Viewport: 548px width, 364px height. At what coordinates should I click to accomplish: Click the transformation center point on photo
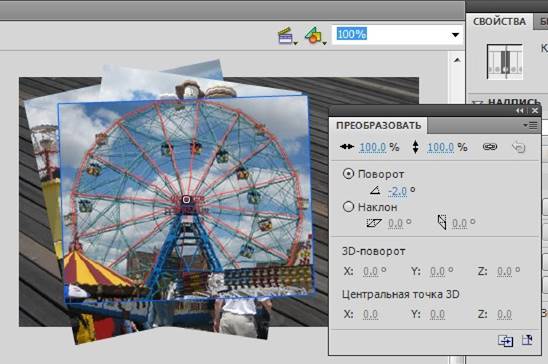(187, 200)
